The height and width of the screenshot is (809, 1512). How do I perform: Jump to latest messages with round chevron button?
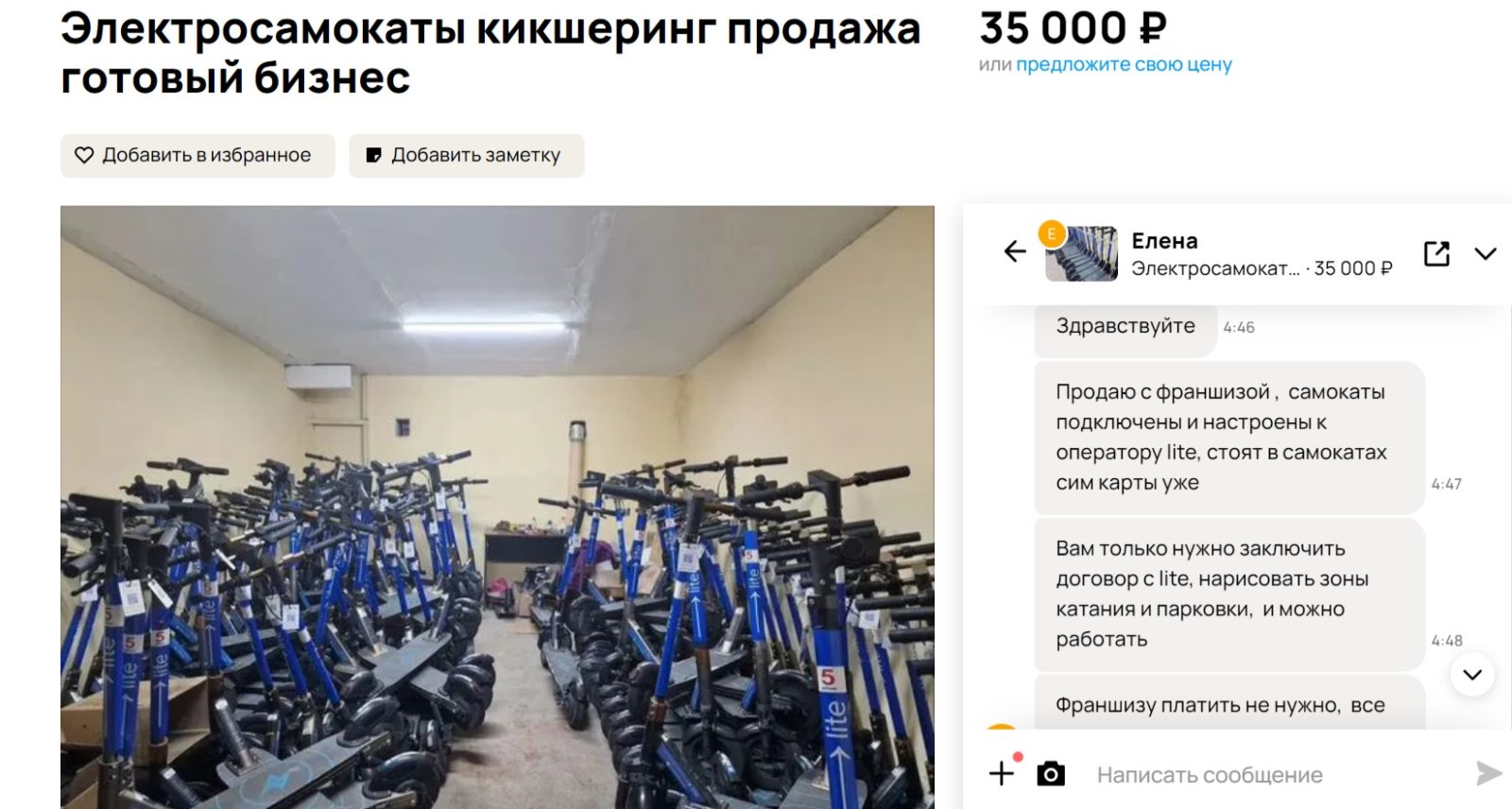click(1472, 675)
